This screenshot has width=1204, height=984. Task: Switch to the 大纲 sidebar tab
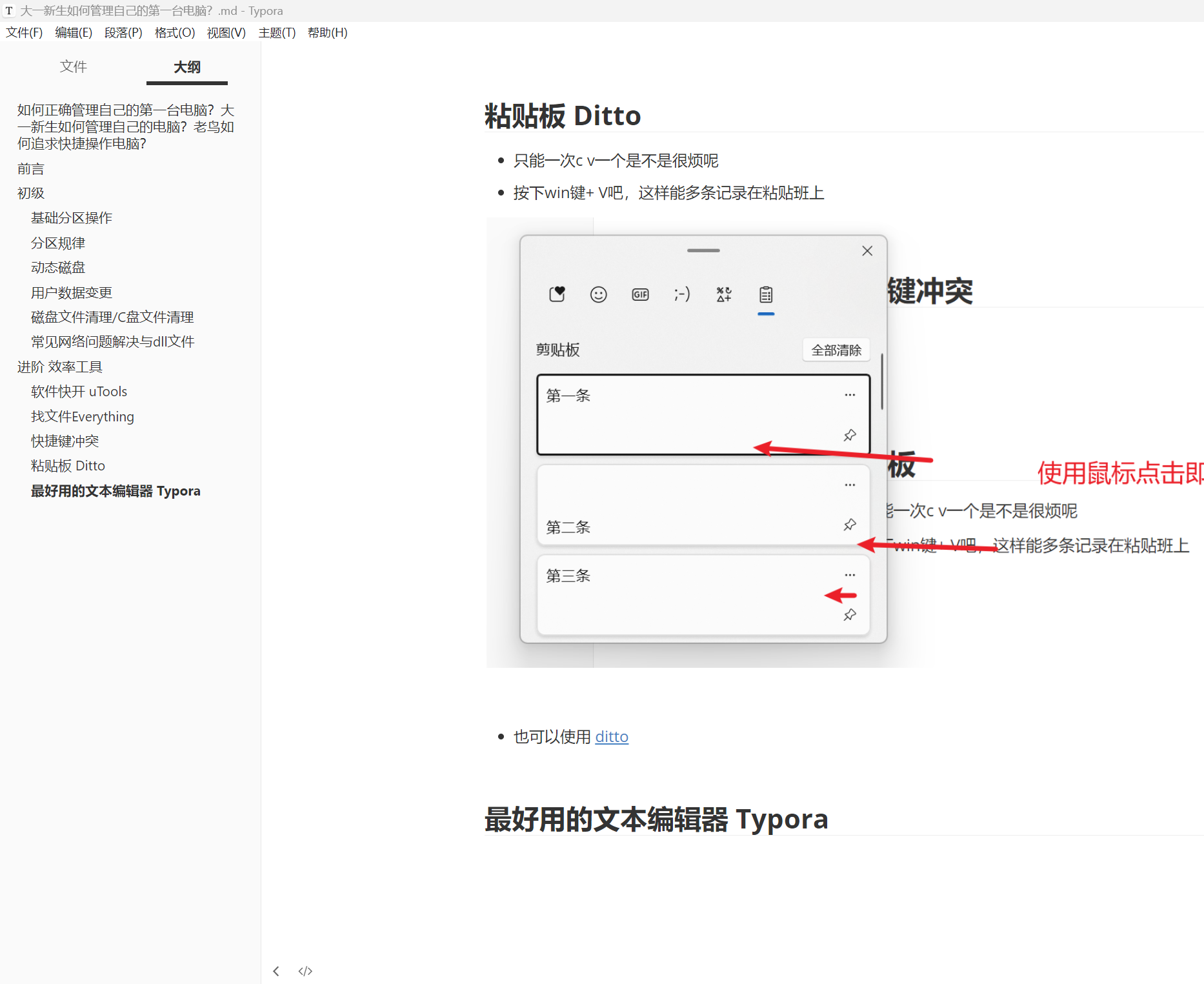[x=187, y=67]
